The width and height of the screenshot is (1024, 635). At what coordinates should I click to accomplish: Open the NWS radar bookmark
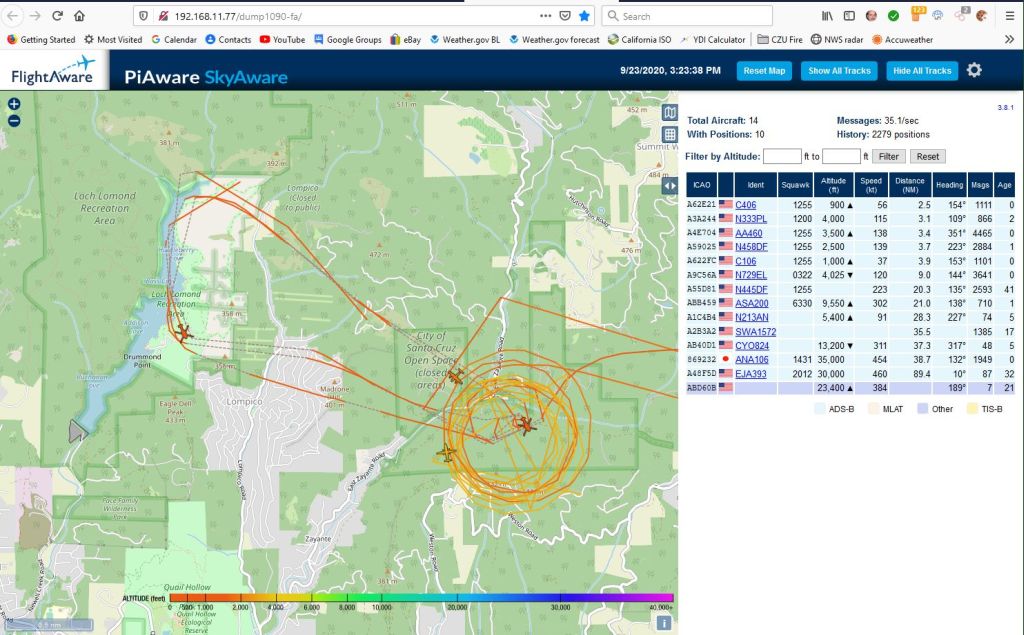click(837, 40)
